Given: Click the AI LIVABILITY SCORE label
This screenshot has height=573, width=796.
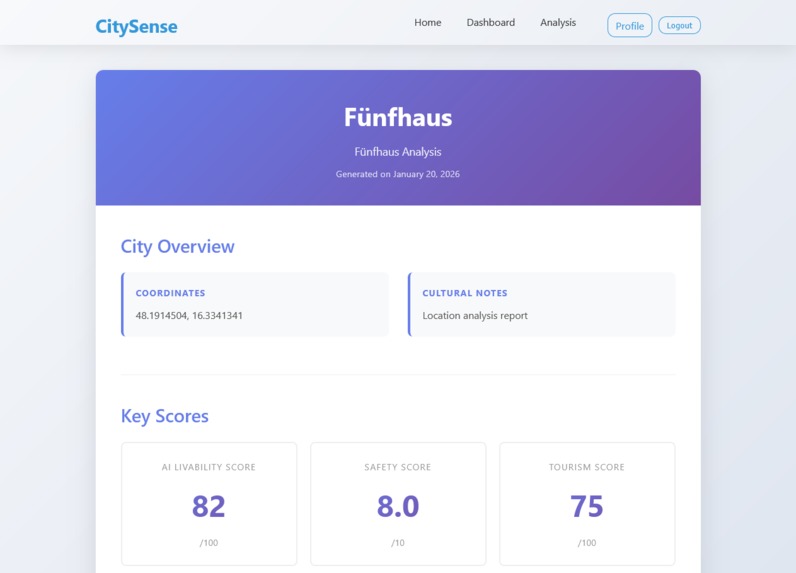Looking at the screenshot, I should click(x=209, y=467).
